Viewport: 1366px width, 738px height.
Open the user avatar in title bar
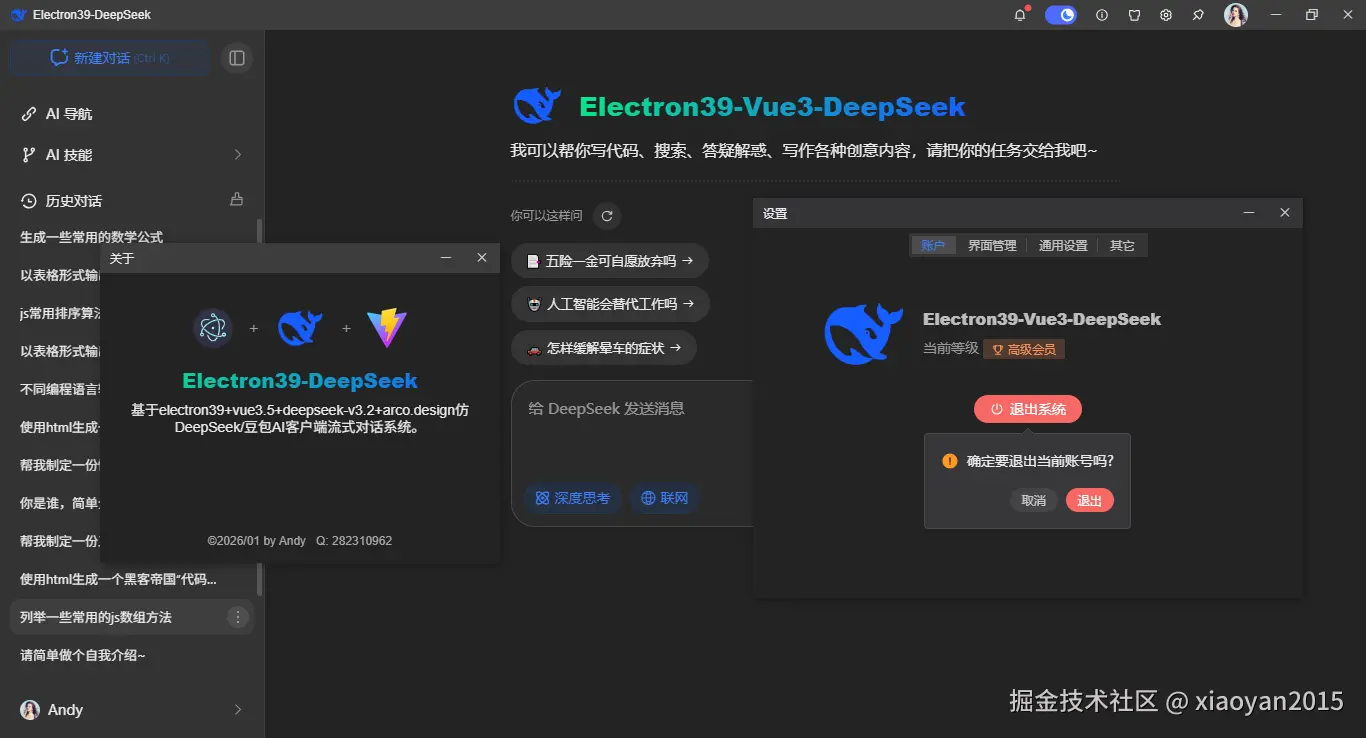(x=1236, y=15)
